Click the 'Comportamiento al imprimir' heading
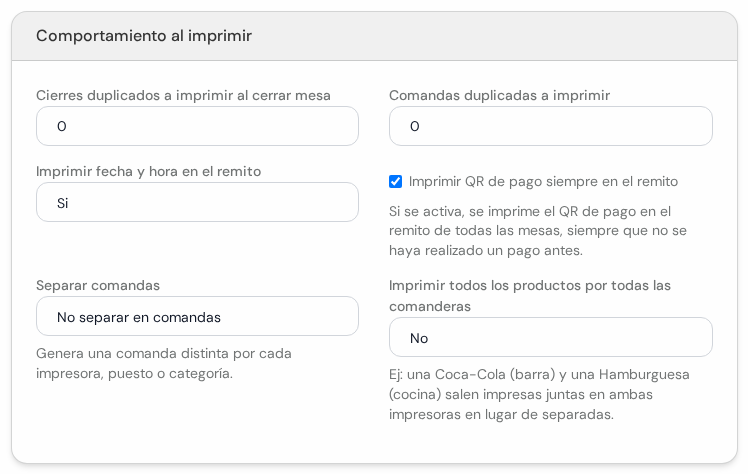Image resolution: width=748 pixels, height=474 pixels. click(x=144, y=36)
